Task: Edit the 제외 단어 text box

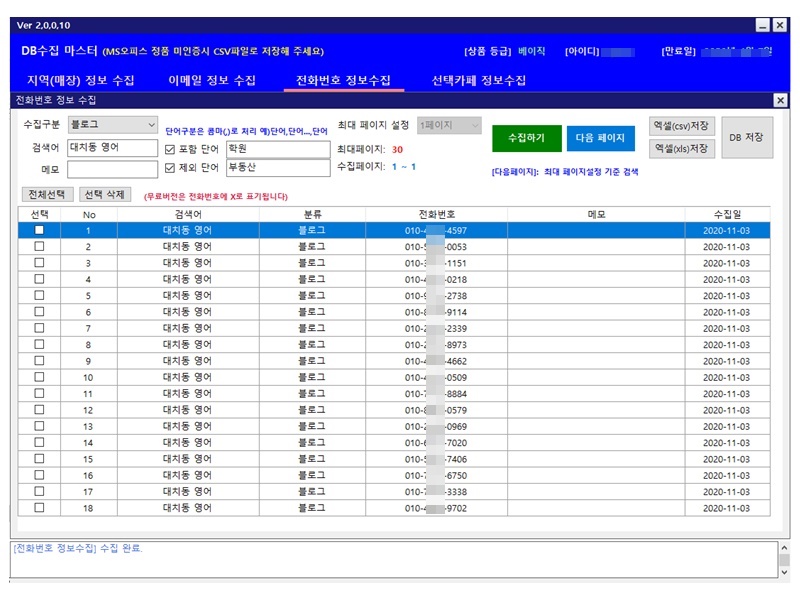Action: [278, 167]
